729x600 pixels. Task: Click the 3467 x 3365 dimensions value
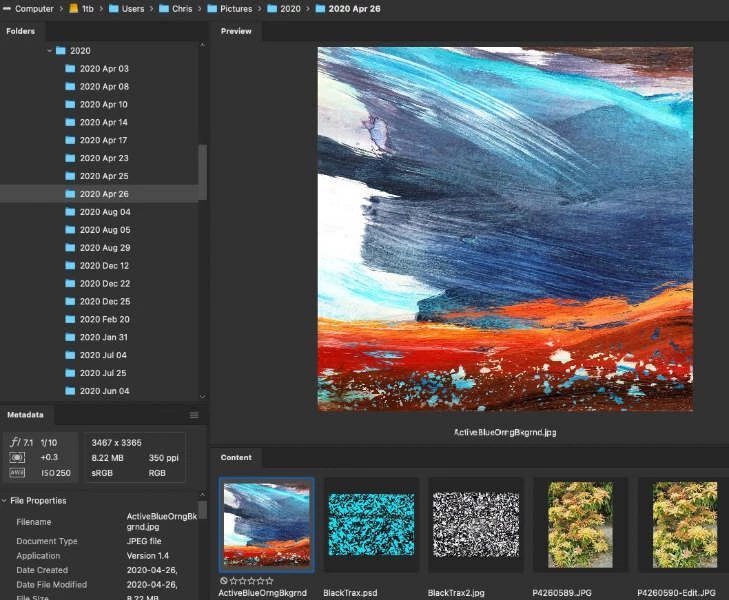(116, 442)
